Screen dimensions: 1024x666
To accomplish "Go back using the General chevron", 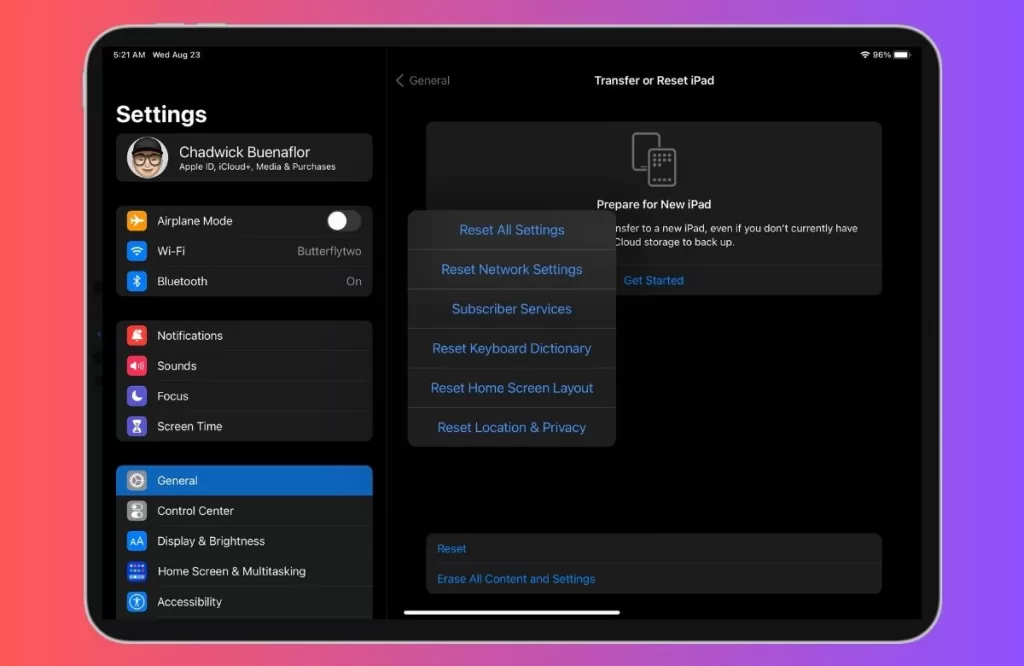I will (x=400, y=80).
